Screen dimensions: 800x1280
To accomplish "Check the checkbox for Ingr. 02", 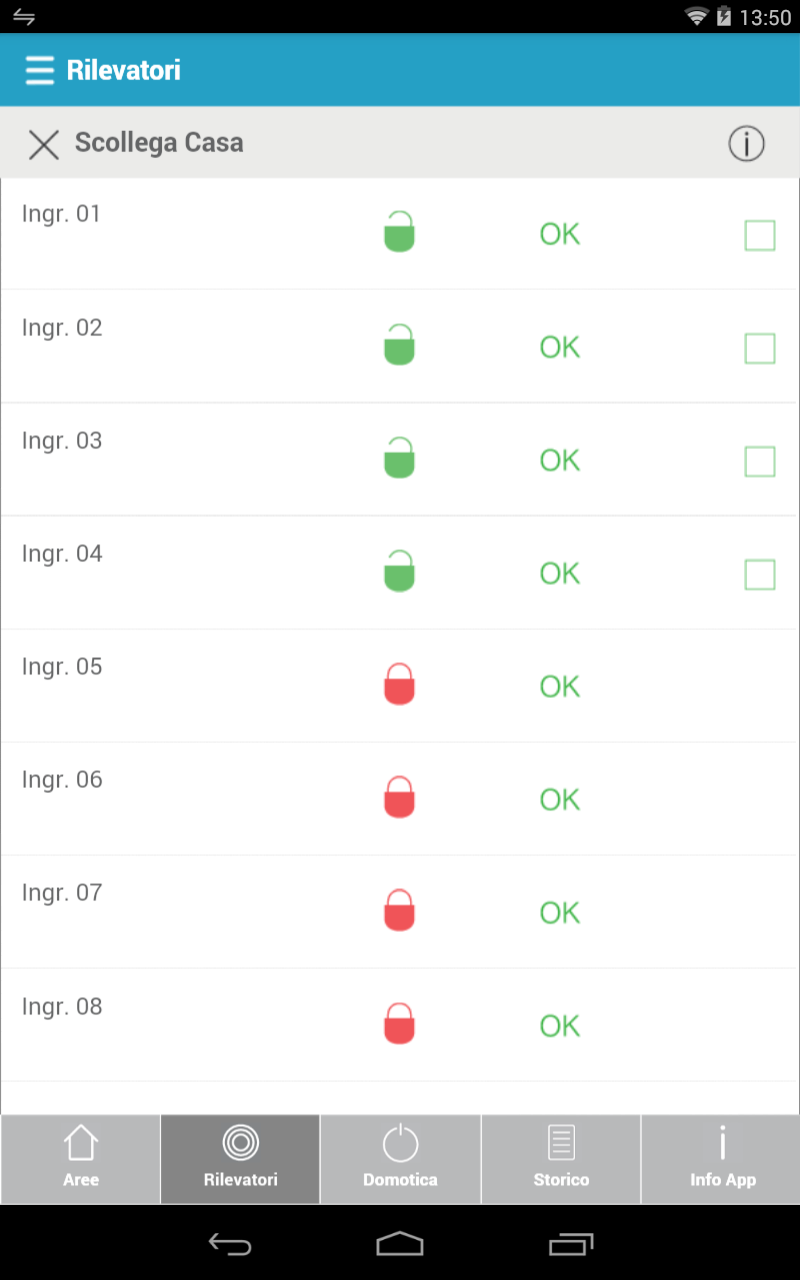I will pyautogui.click(x=760, y=348).
